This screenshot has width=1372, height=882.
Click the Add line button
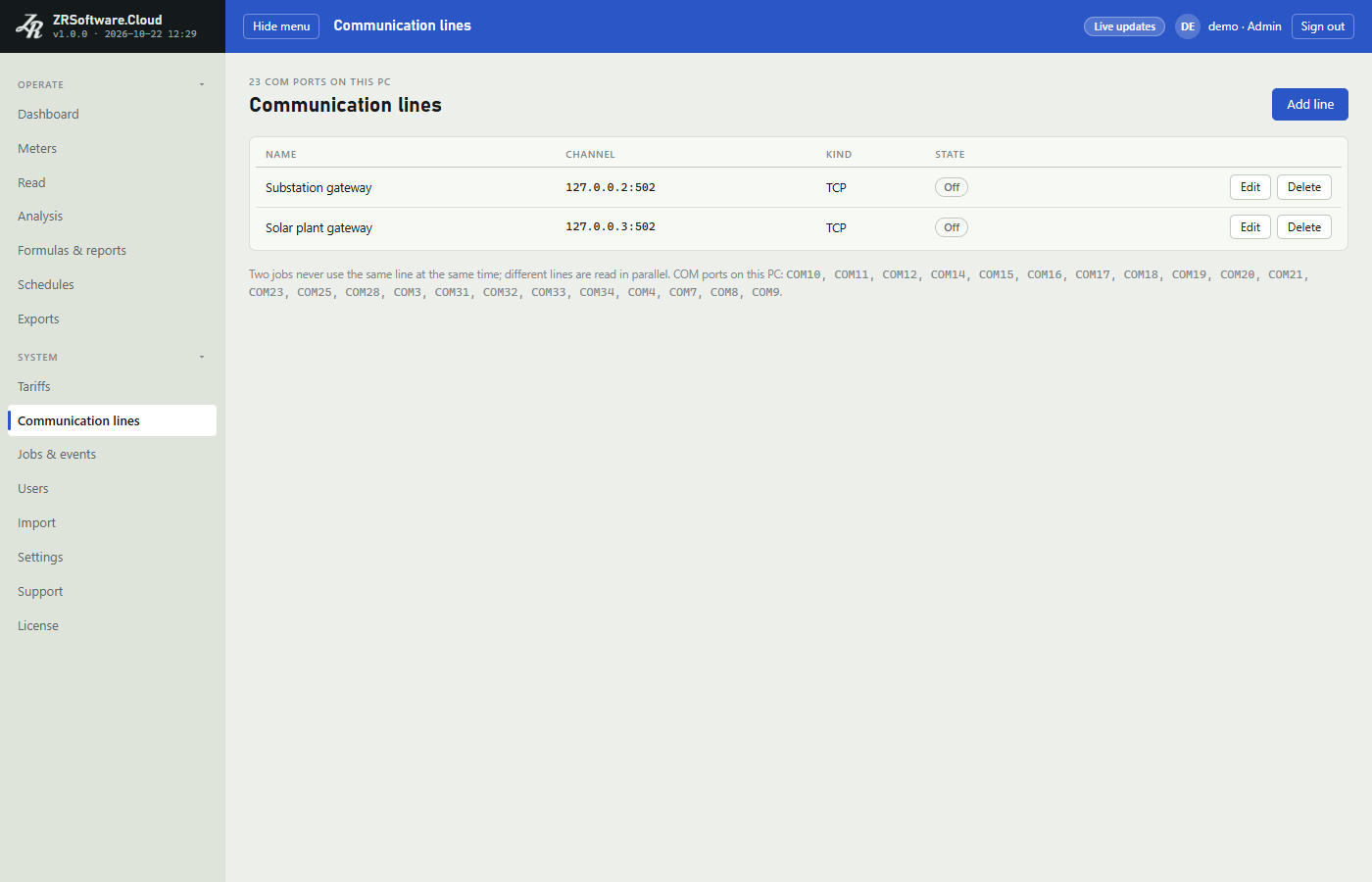pyautogui.click(x=1310, y=105)
